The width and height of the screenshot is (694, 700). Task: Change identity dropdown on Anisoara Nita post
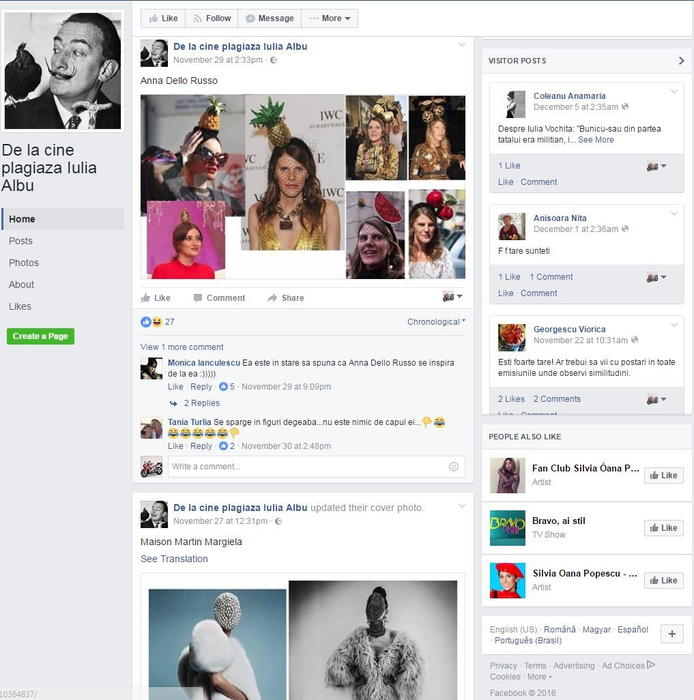[657, 277]
